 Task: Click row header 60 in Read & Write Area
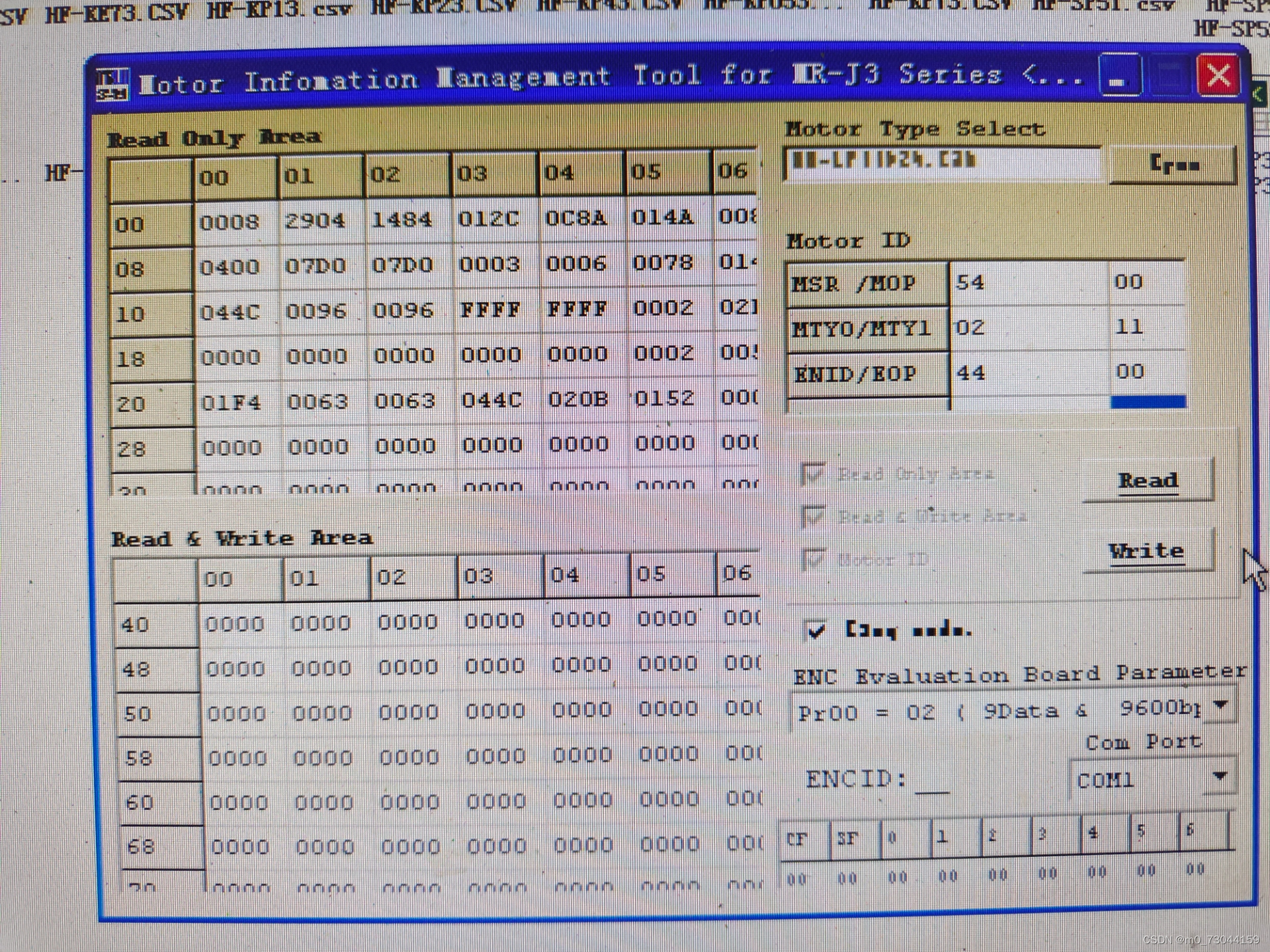[161, 803]
